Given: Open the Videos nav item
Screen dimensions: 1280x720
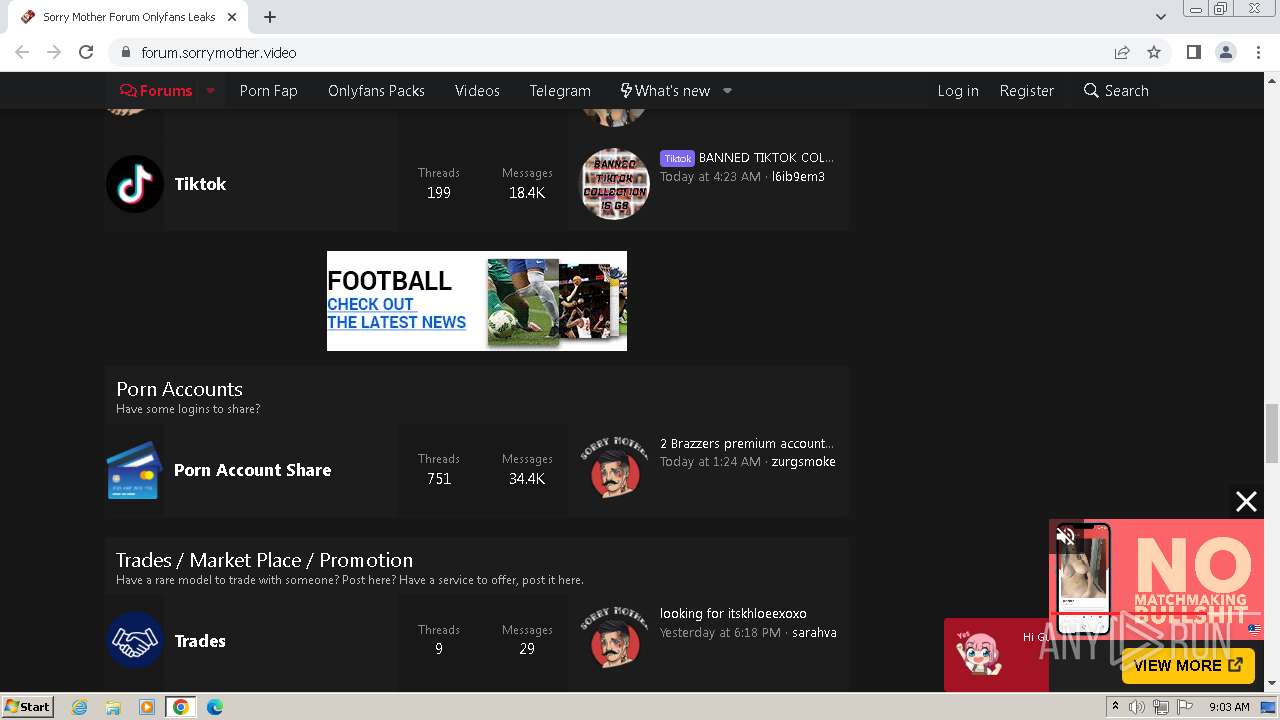Looking at the screenshot, I should 477,91.
